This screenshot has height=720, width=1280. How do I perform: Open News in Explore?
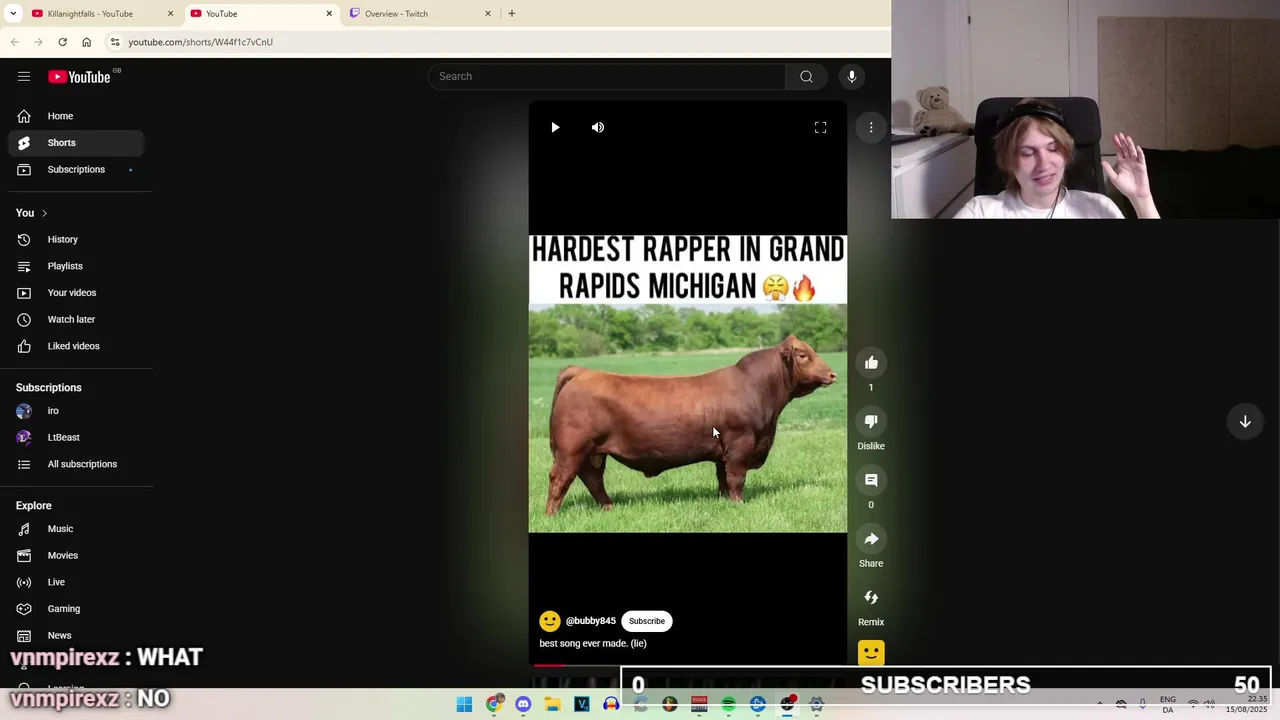(x=76, y=636)
